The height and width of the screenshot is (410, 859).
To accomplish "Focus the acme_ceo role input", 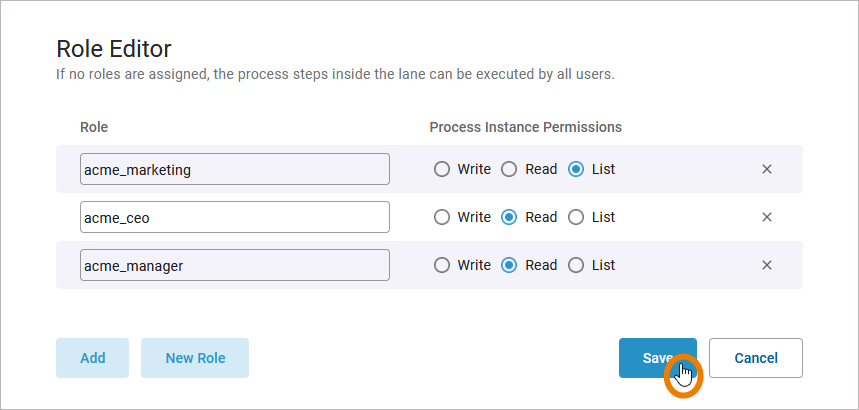I will (x=234, y=217).
